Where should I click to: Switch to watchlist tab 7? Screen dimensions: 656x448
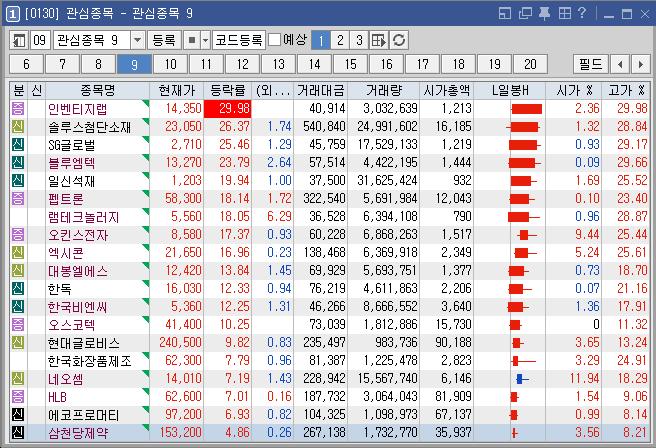point(62,64)
